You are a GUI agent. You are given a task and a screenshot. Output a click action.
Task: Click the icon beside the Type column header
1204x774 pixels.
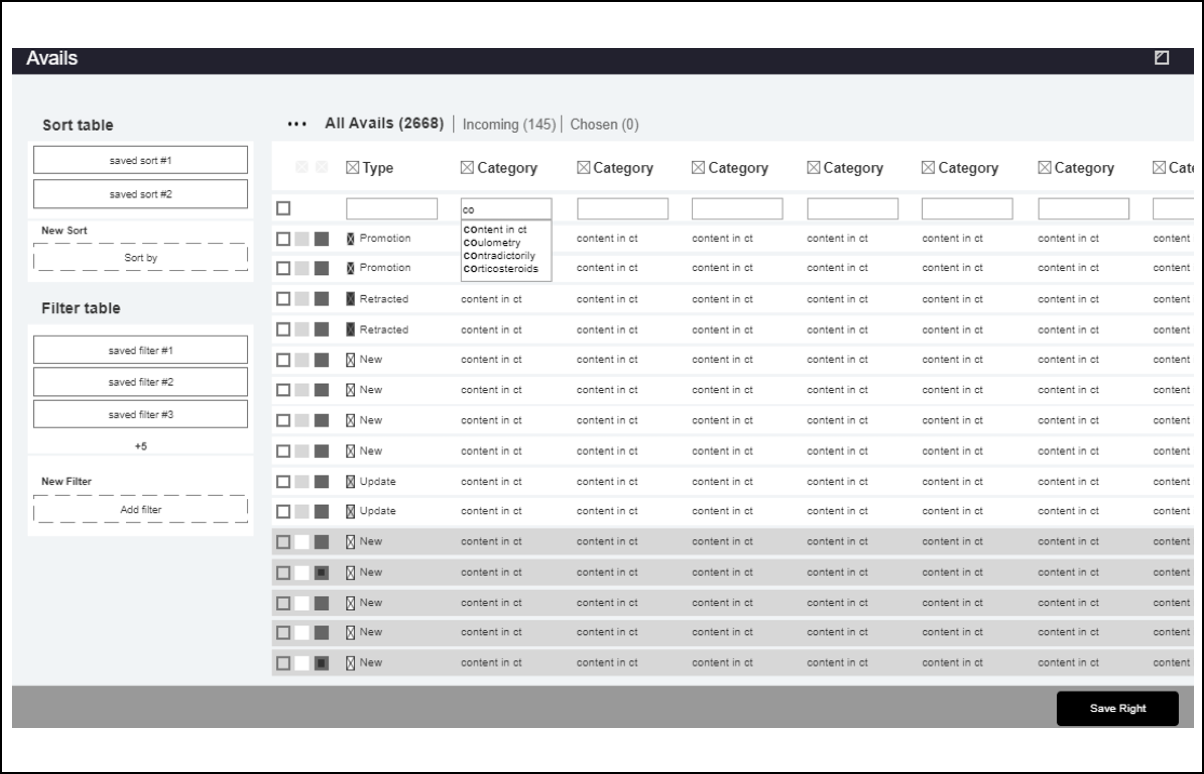point(352,168)
